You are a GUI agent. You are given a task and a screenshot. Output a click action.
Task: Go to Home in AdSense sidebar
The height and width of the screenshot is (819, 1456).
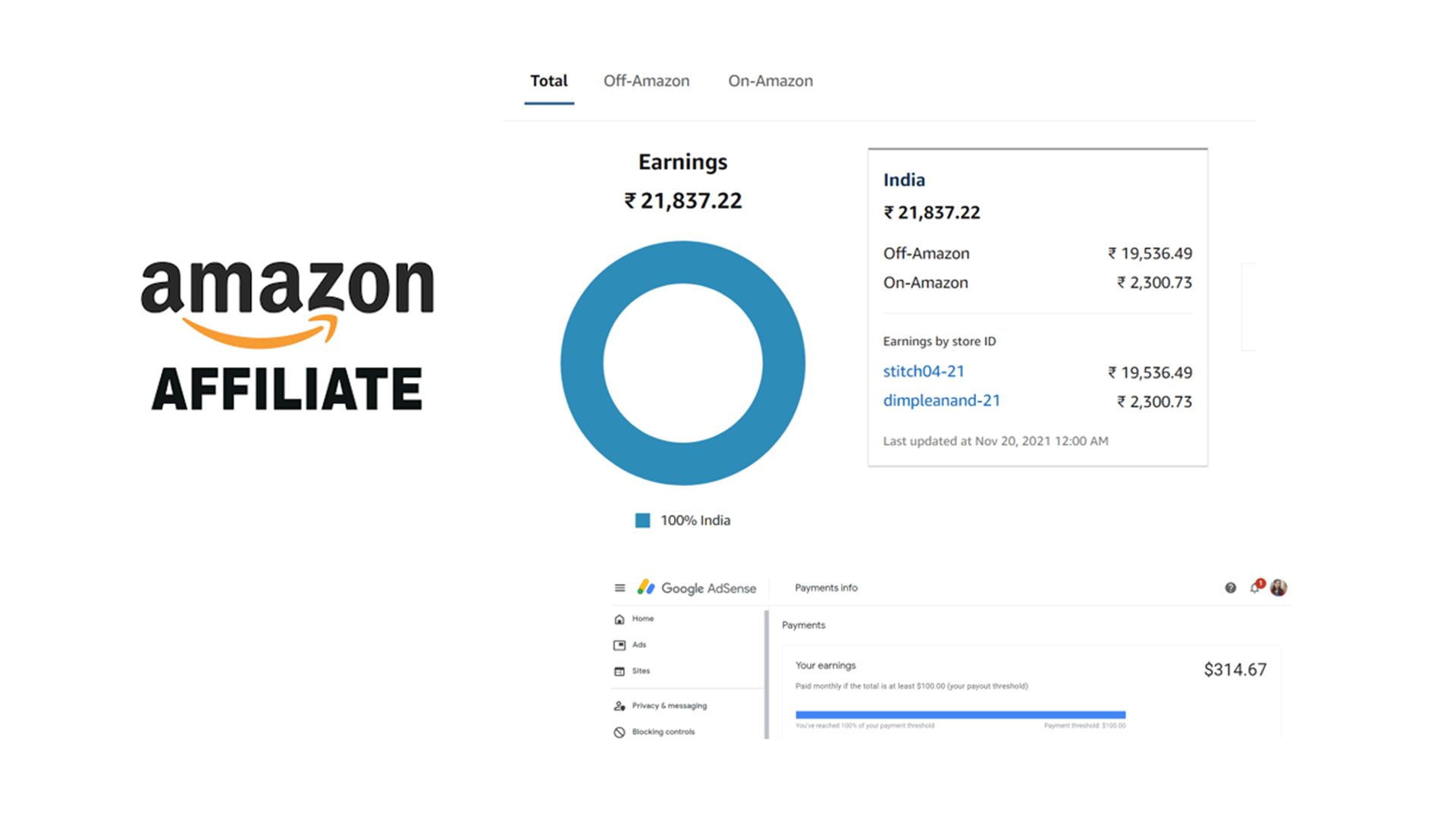tap(642, 619)
